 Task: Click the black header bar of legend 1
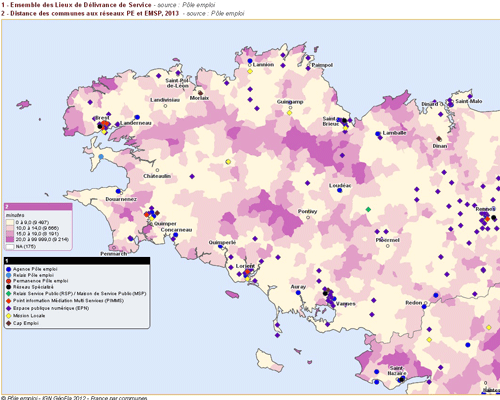click(77, 261)
